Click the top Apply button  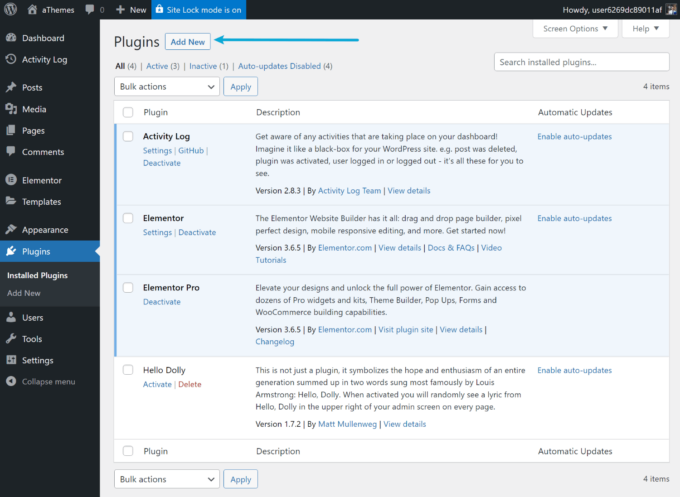click(x=241, y=86)
